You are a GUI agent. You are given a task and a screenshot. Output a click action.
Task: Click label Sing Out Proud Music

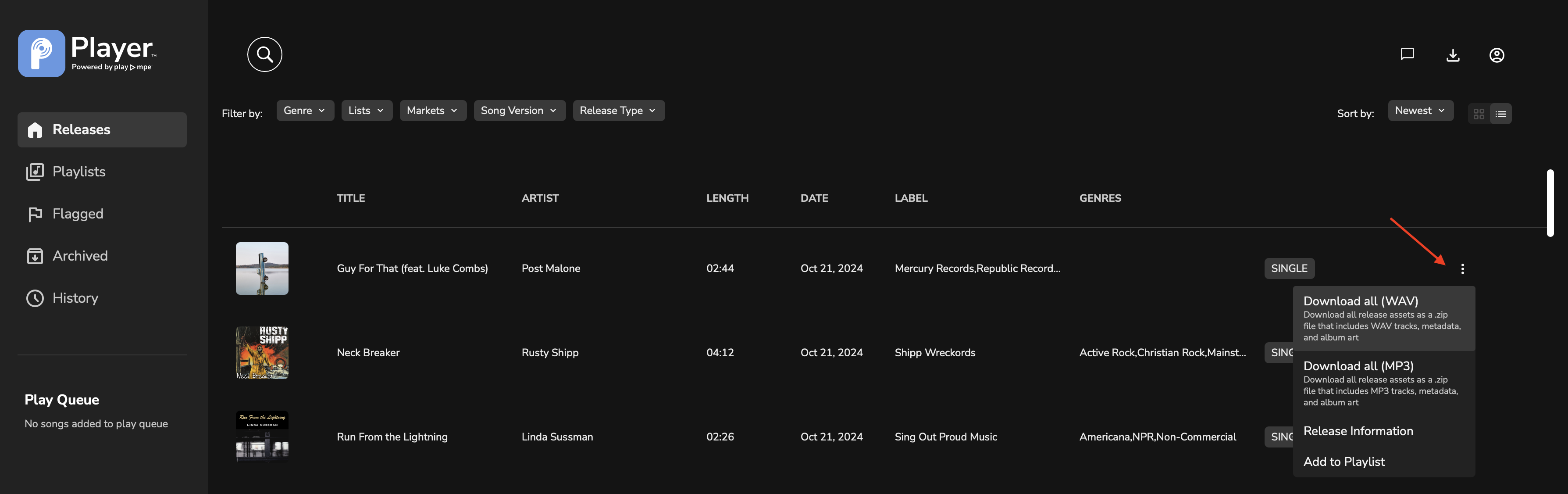pos(945,437)
